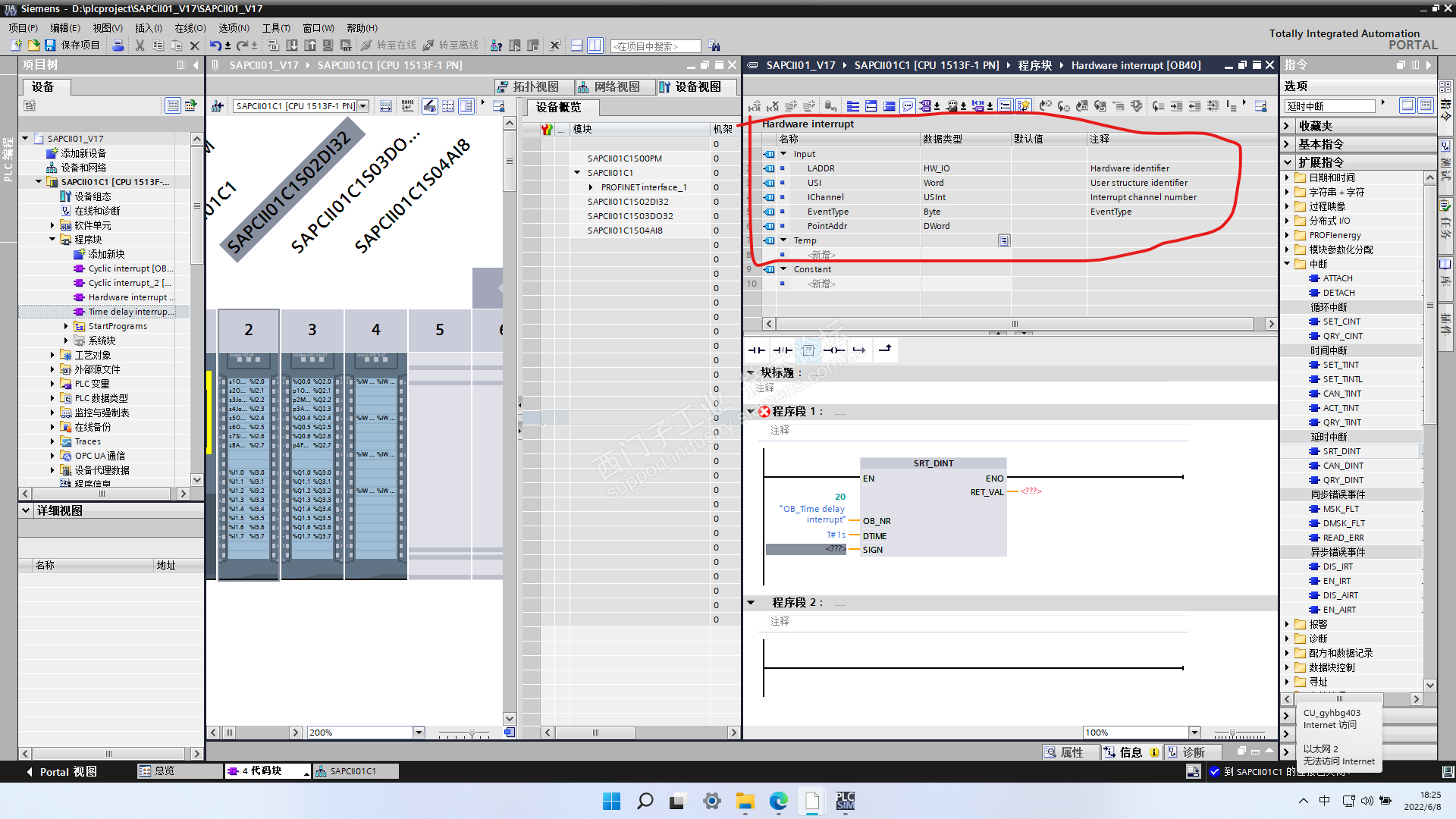Adjust the device view zoom slider
The width and height of the screenshot is (1456, 819).
click(472, 733)
